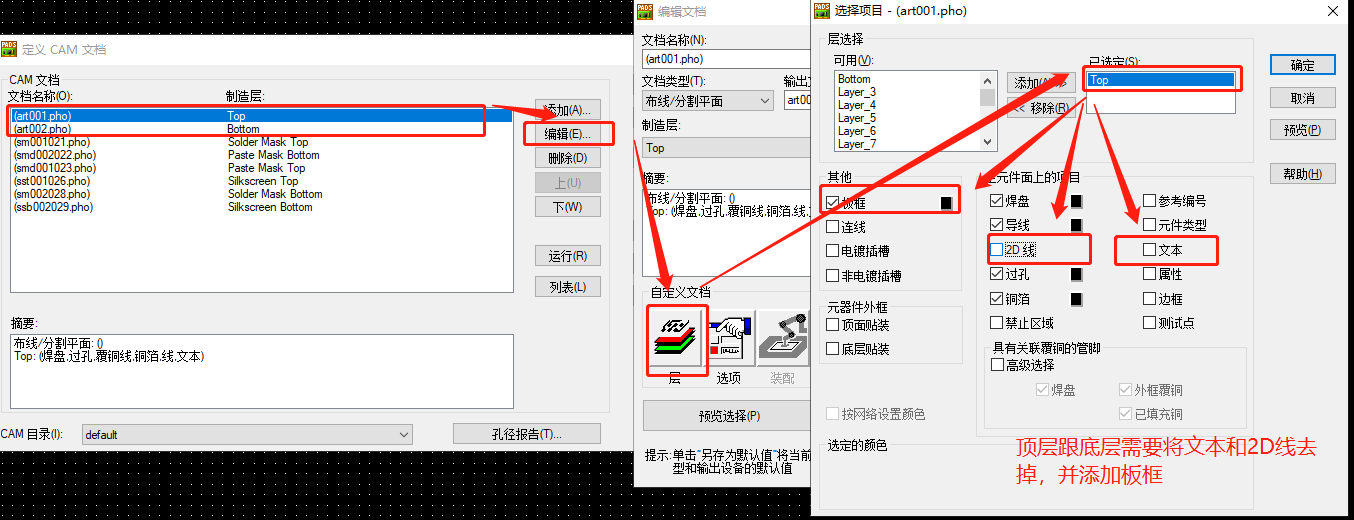Enable the 2D 线 checkbox
This screenshot has height=520, width=1354.
pyautogui.click(x=996, y=249)
